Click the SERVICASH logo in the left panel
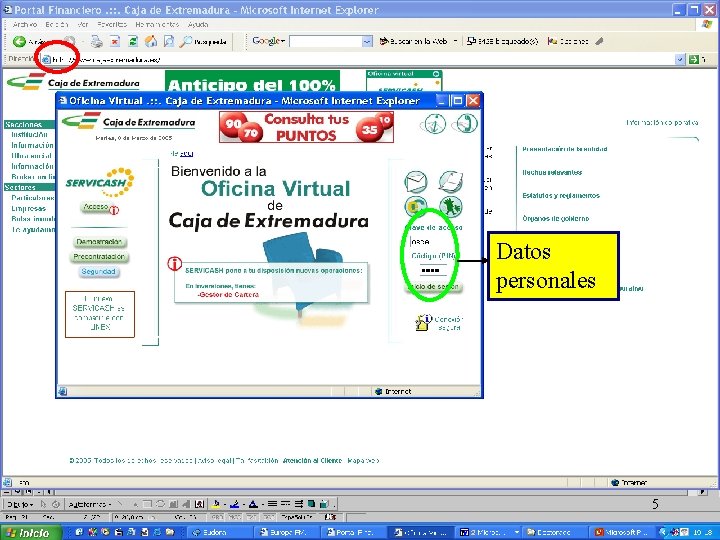 click(100, 182)
